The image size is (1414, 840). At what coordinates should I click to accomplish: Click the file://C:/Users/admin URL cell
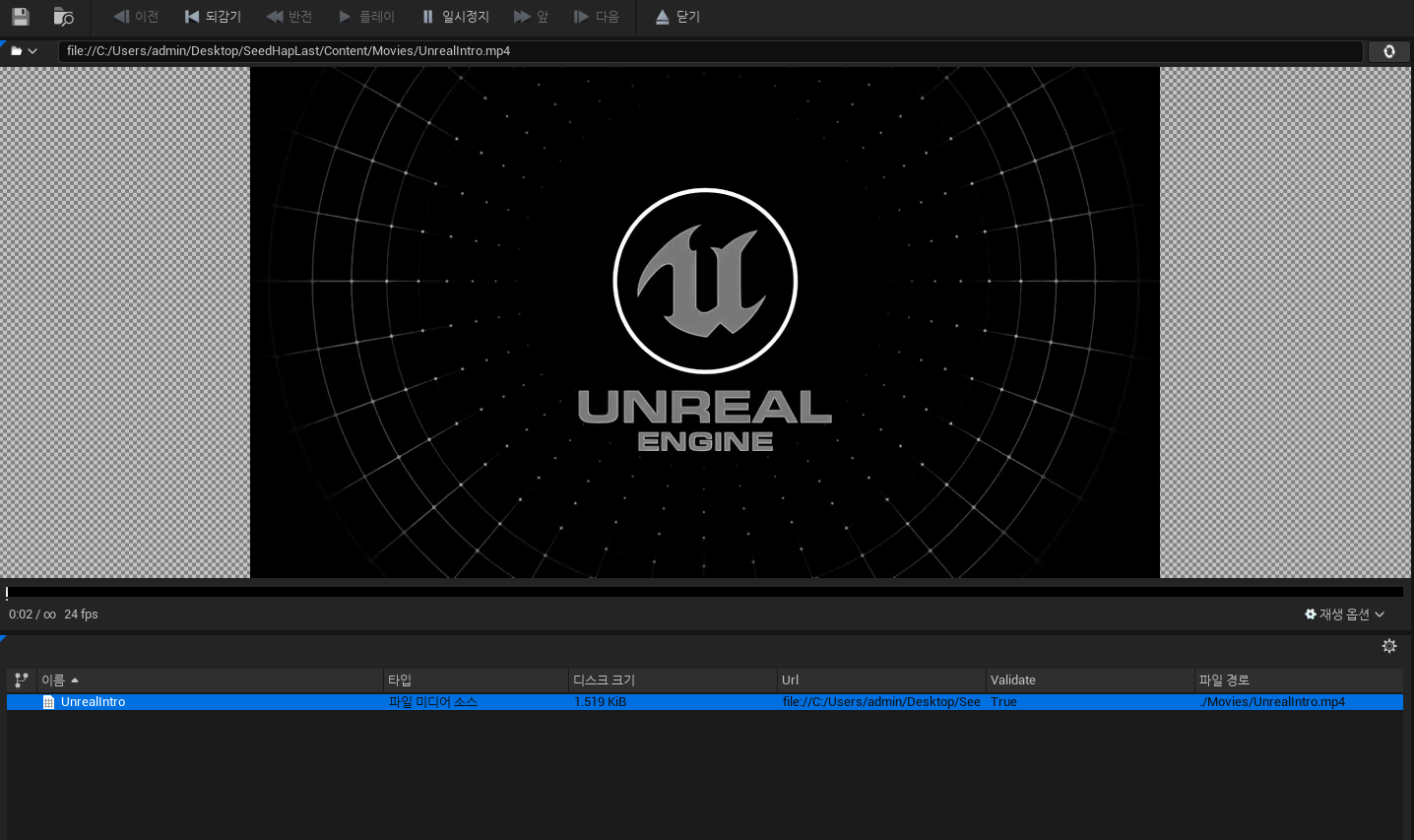[881, 702]
